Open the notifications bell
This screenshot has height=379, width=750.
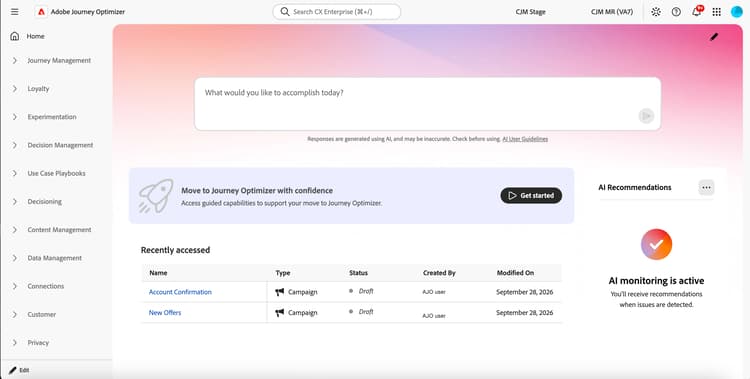697,11
